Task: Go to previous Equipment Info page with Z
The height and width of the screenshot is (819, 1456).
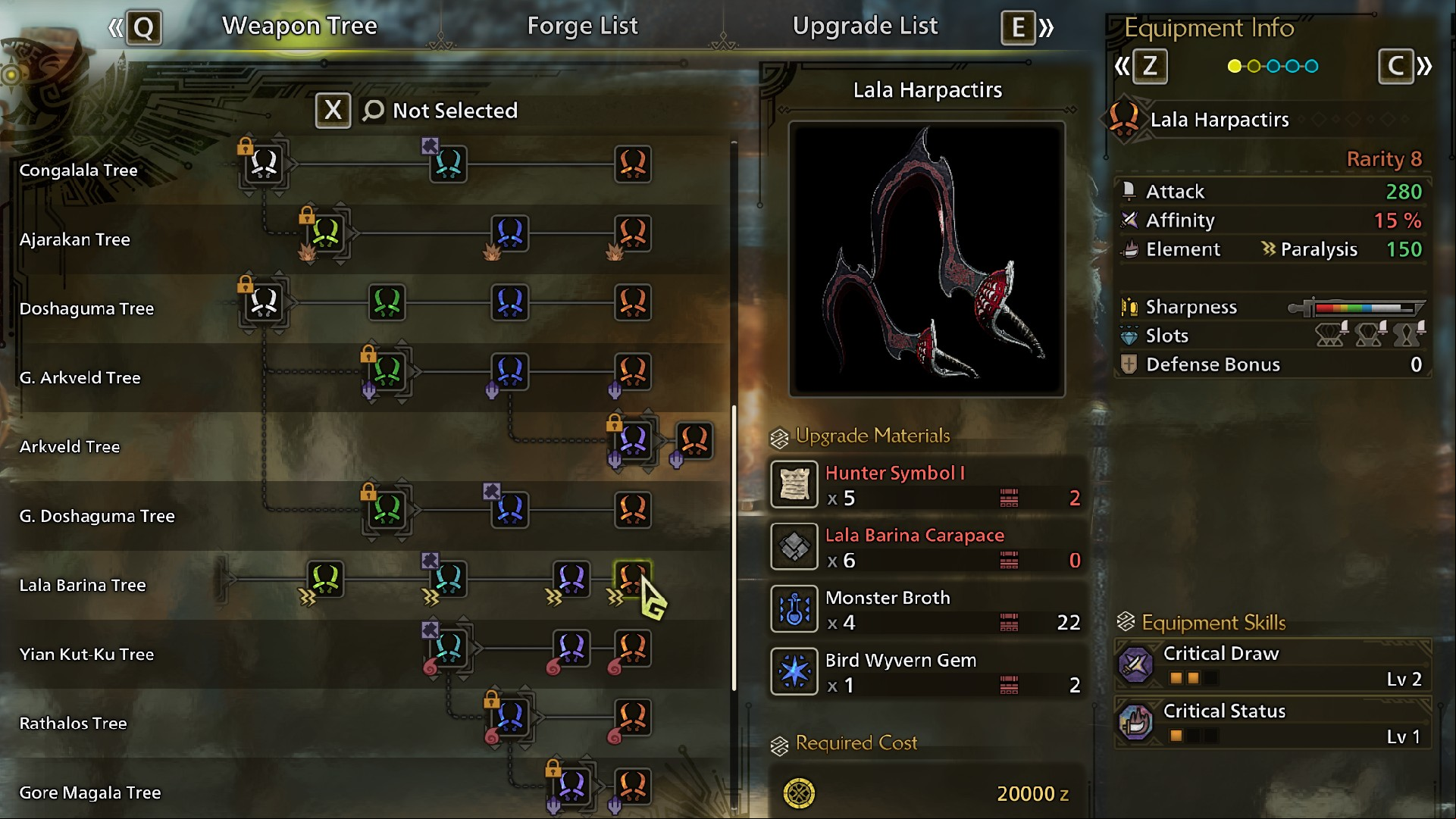Action: tap(1150, 67)
